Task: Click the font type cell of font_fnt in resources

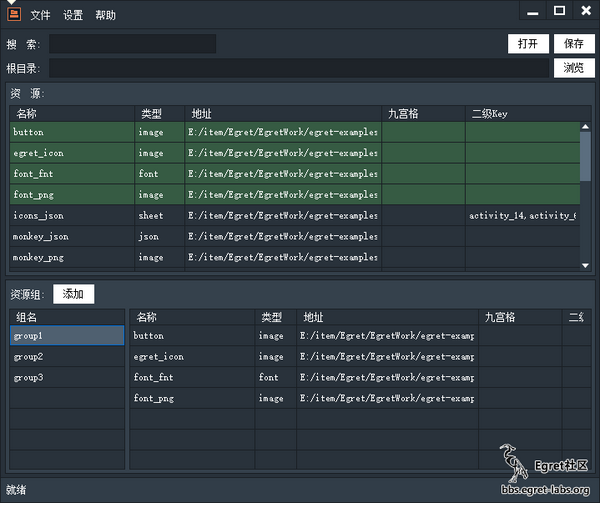Action: (x=160, y=174)
